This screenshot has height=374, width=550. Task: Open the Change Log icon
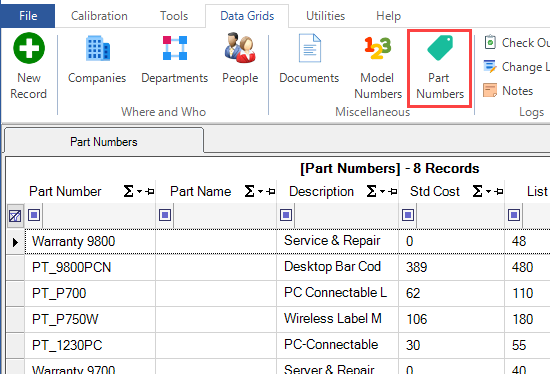490,66
